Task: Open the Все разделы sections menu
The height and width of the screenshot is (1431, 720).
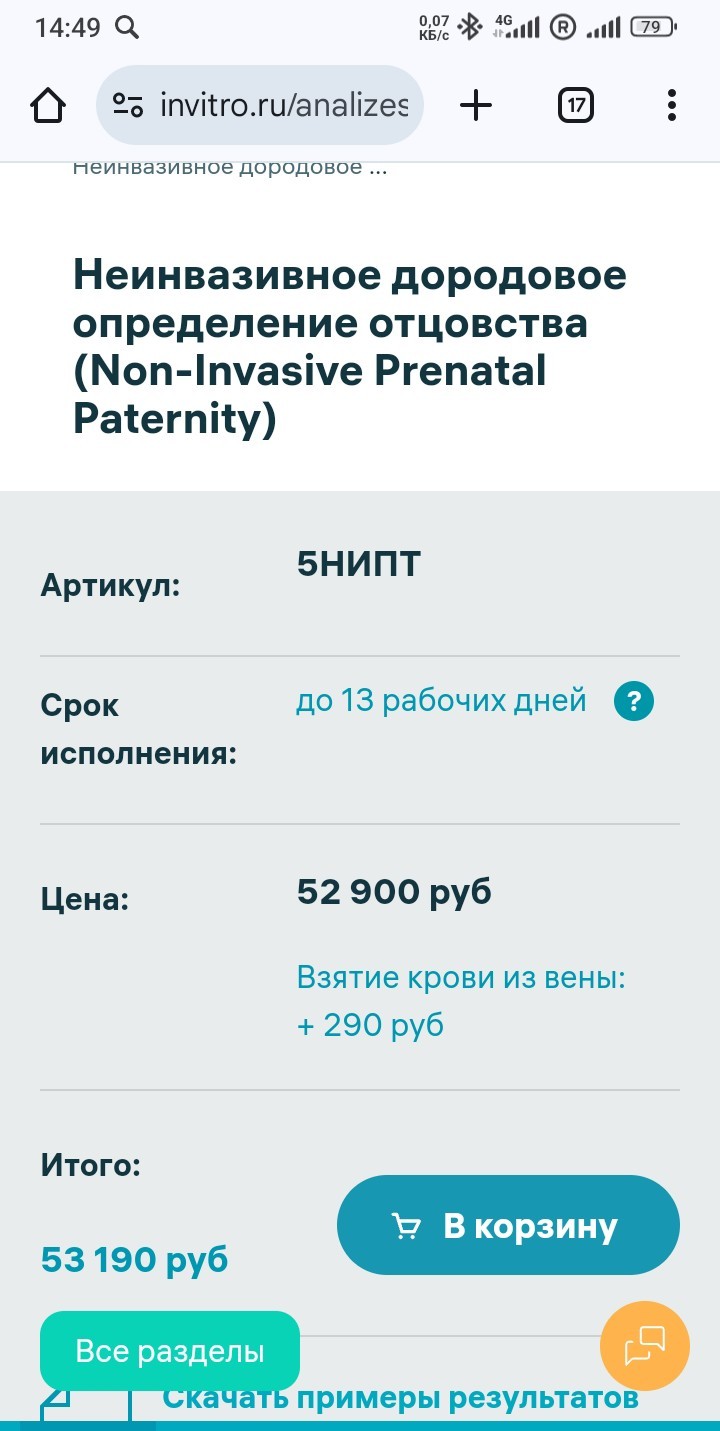Action: tap(170, 1351)
